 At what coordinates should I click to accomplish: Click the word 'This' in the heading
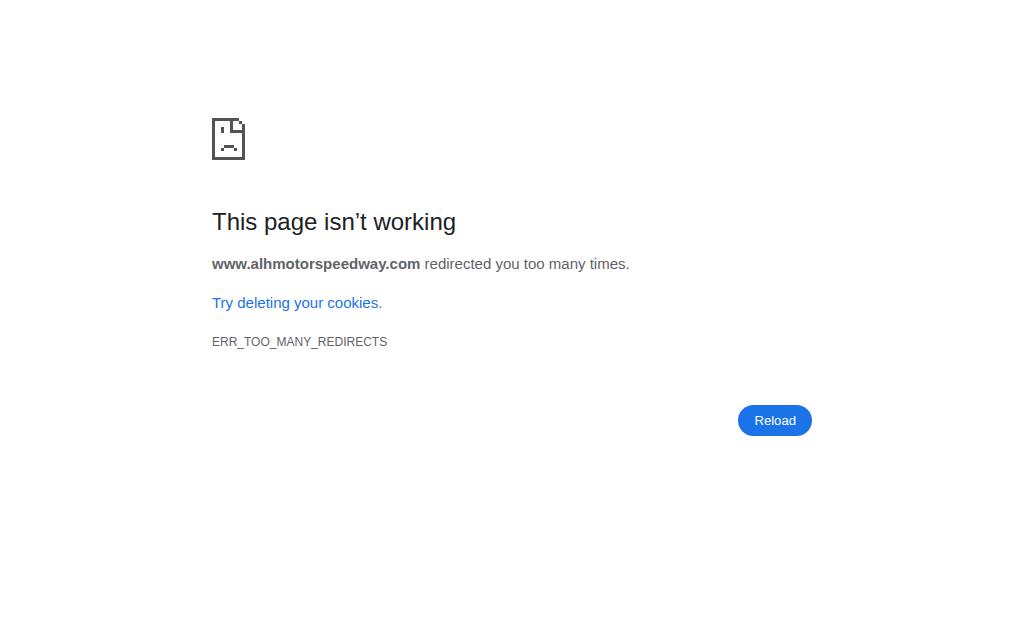[x=234, y=222]
